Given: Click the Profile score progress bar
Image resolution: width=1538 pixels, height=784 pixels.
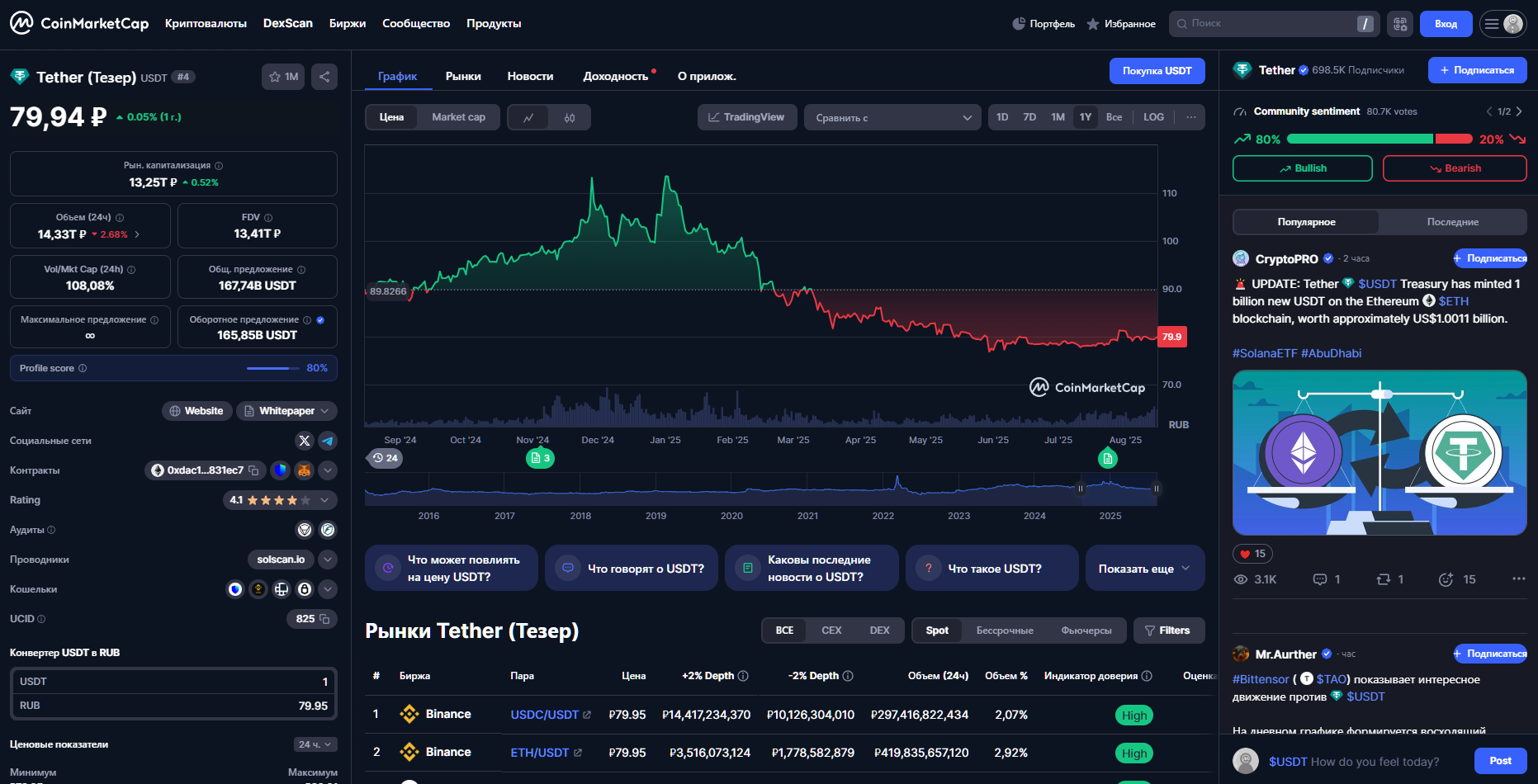Looking at the screenshot, I should tap(272, 368).
